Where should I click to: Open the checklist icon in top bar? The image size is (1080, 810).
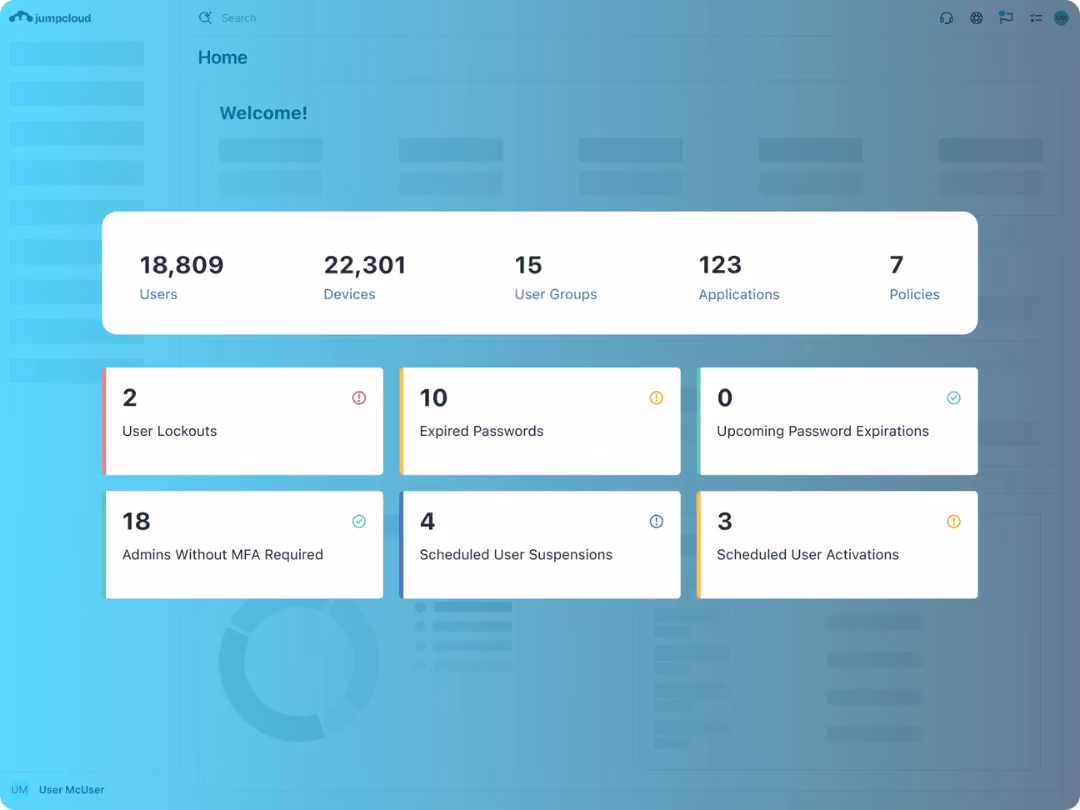(1035, 19)
